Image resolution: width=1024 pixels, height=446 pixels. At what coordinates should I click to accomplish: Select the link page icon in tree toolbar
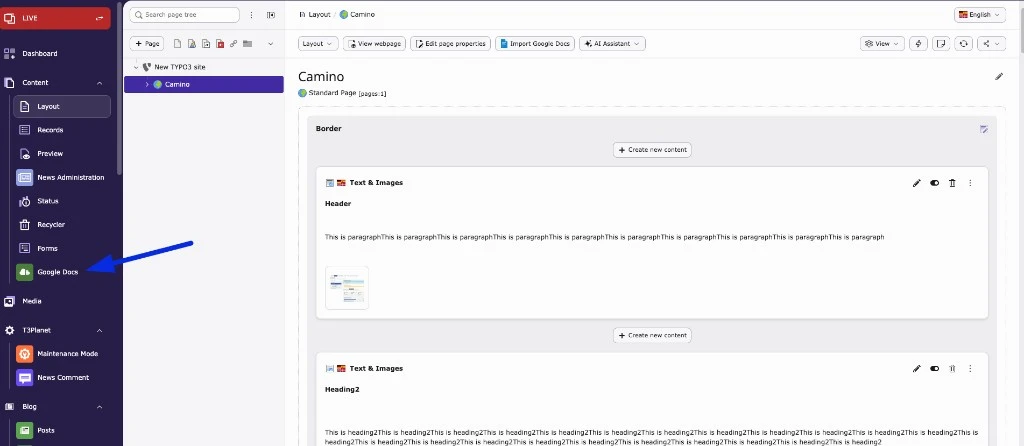pyautogui.click(x=233, y=44)
